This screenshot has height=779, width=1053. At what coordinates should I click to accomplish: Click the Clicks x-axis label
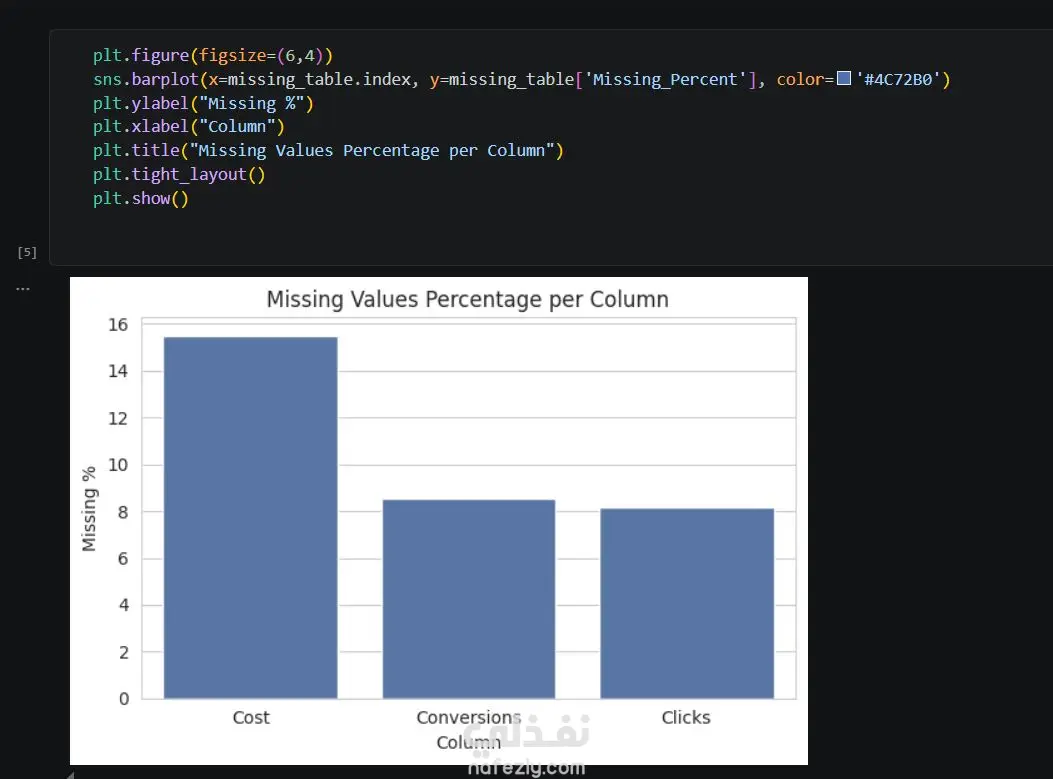pos(686,717)
